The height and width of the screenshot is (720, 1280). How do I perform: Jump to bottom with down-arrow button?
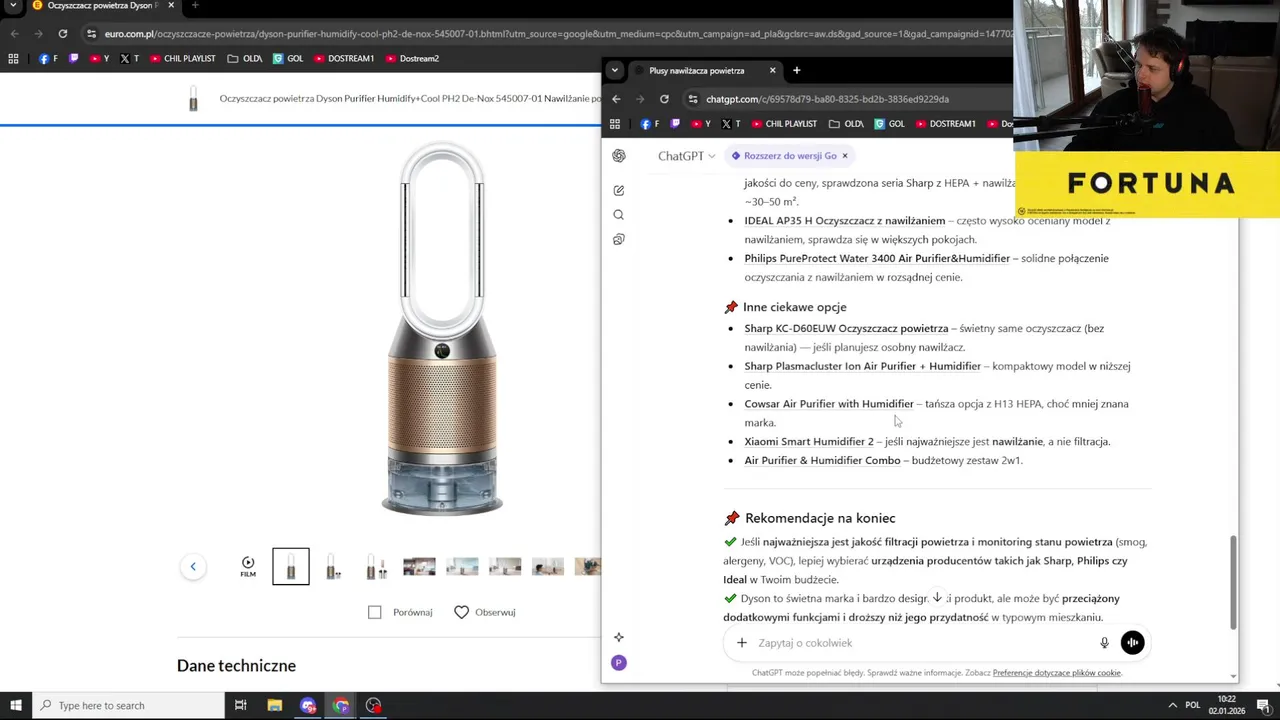click(937, 597)
